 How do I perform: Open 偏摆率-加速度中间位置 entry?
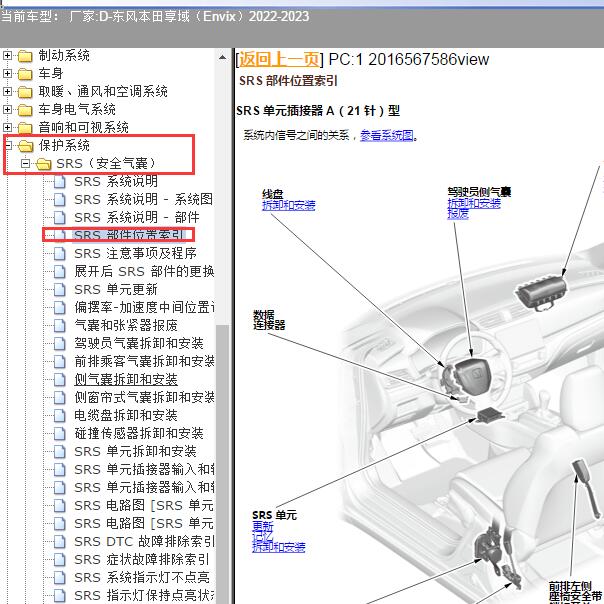click(x=144, y=307)
